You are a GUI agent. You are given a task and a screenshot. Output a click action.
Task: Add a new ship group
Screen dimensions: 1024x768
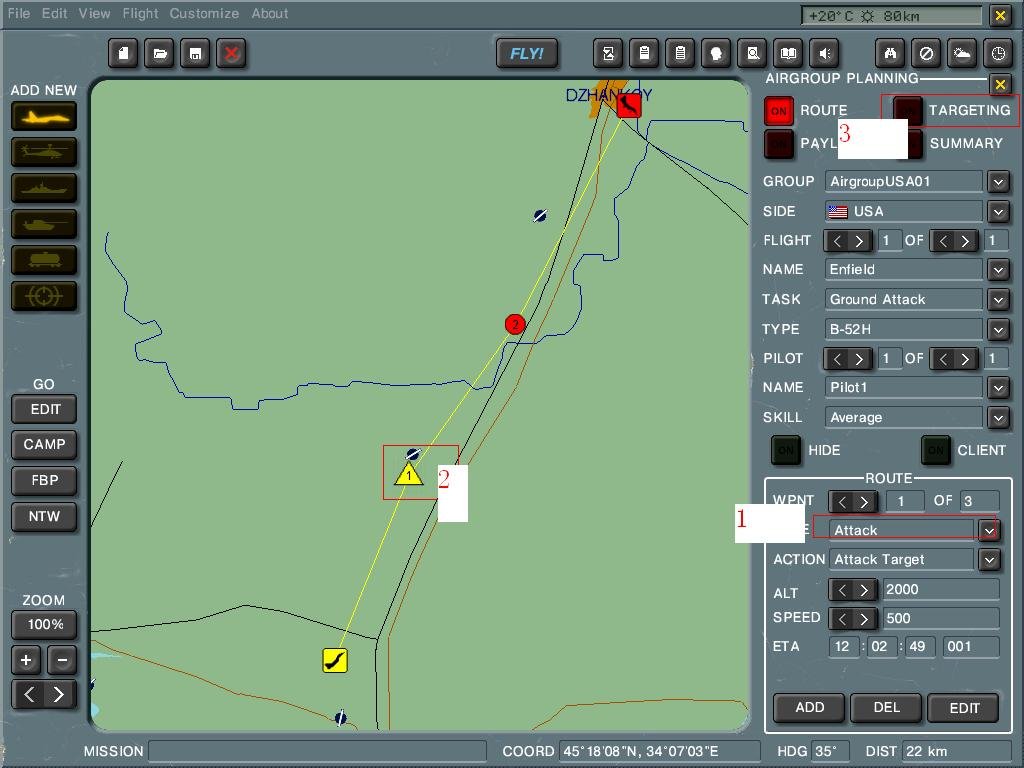(x=44, y=189)
